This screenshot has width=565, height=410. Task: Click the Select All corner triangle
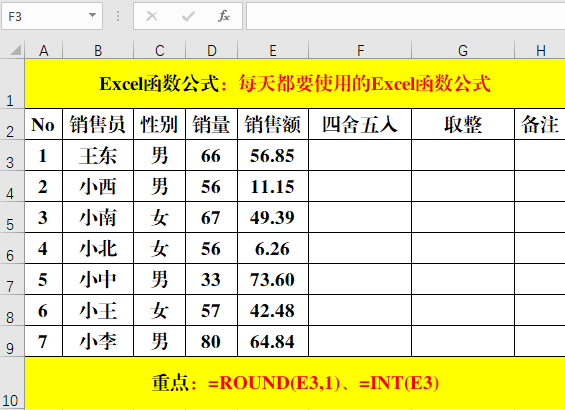15,50
